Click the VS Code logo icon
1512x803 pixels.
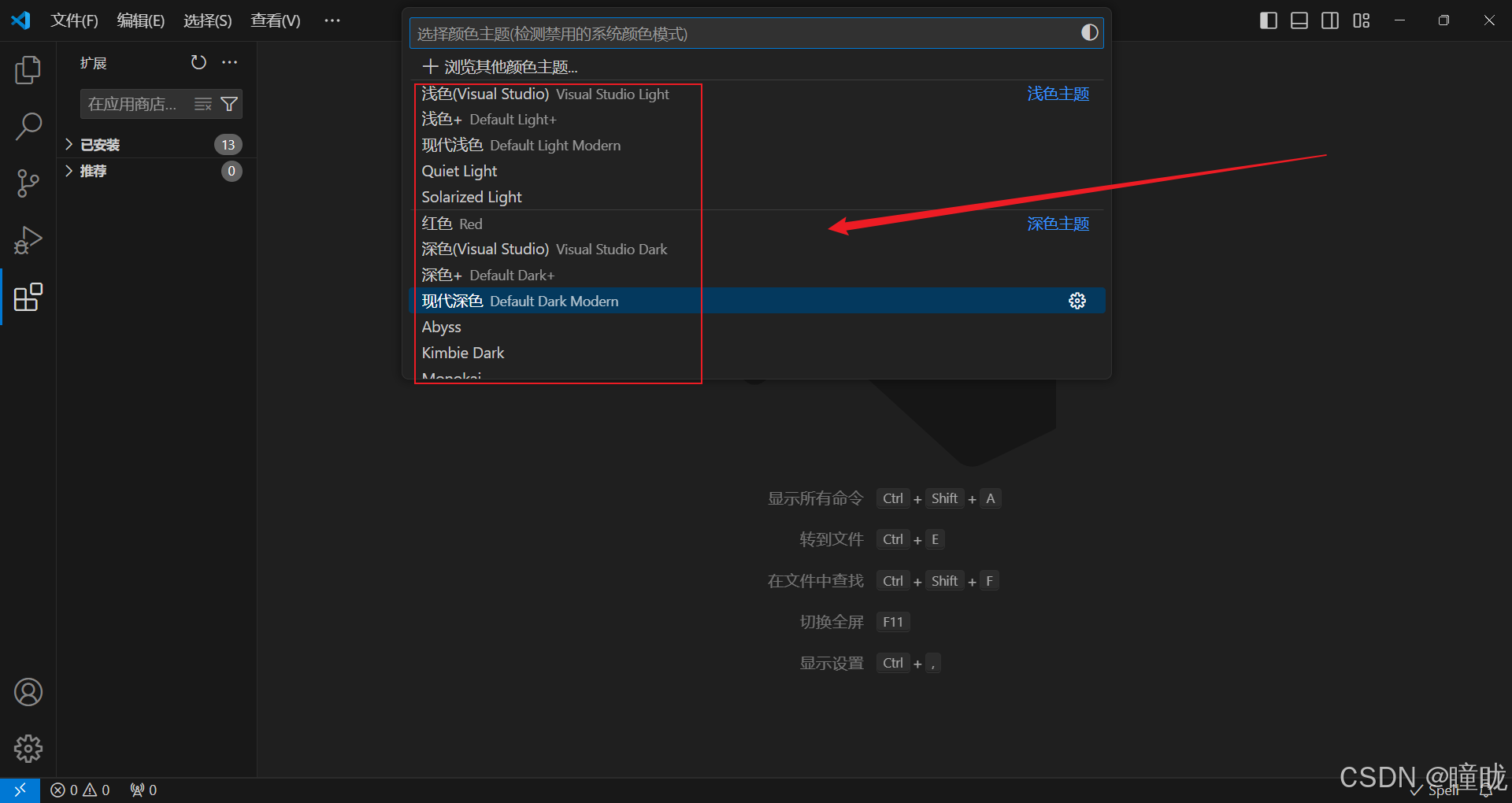click(20, 20)
